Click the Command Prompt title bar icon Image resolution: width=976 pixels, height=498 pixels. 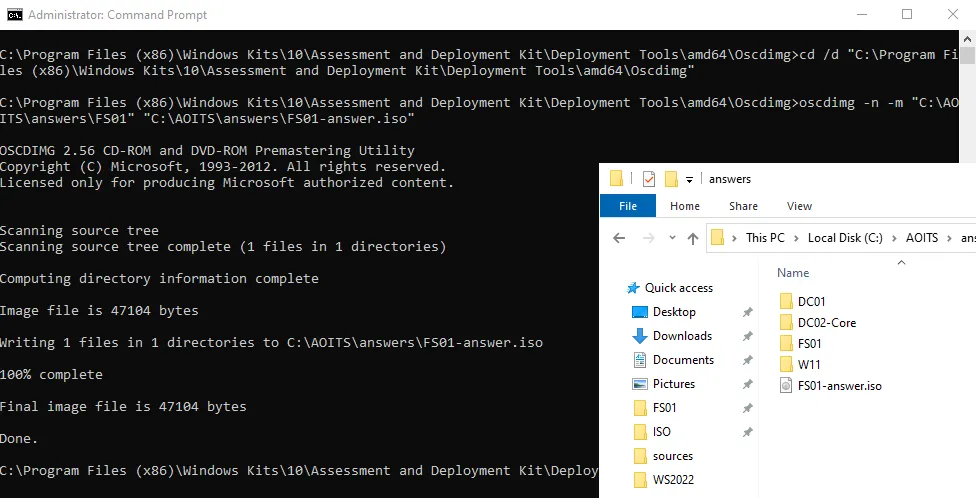coord(15,14)
